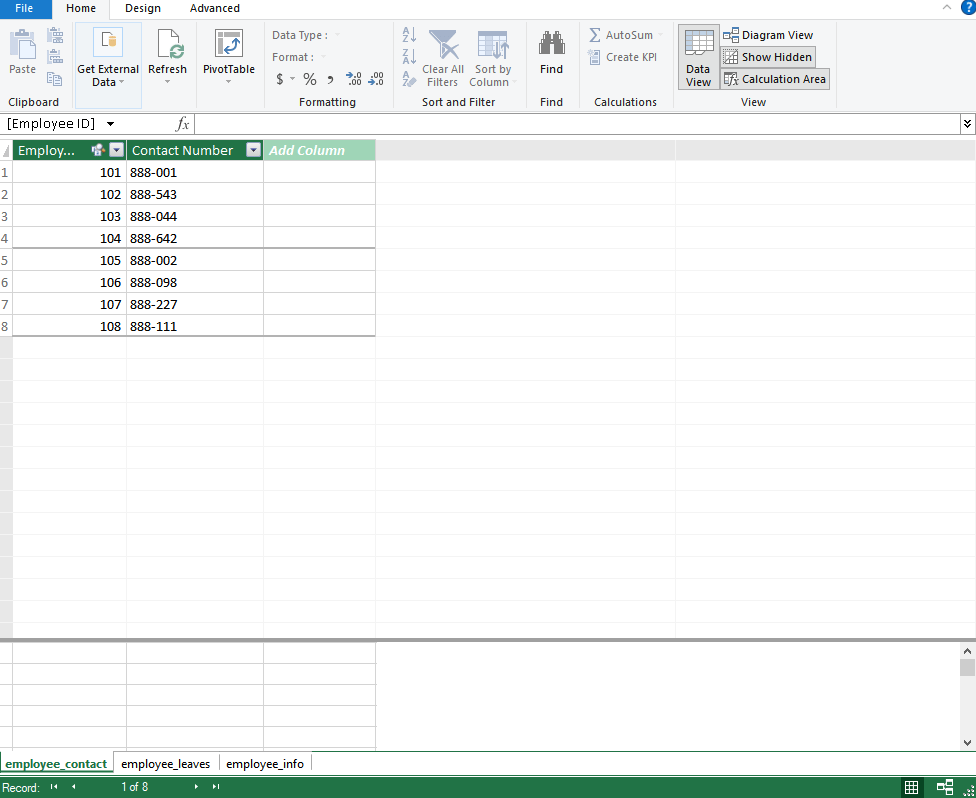Open the Employee ID filter dropdown
Image resolution: width=976 pixels, height=798 pixels.
[117, 149]
